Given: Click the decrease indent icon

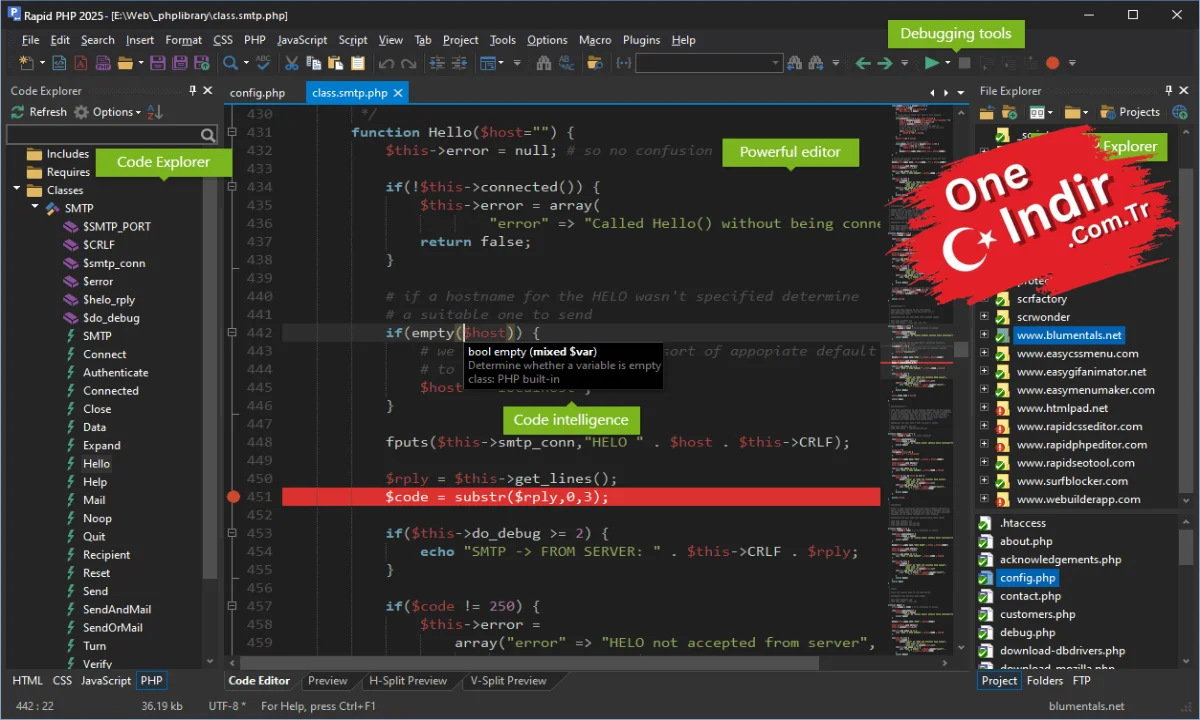Looking at the screenshot, I should (x=458, y=63).
